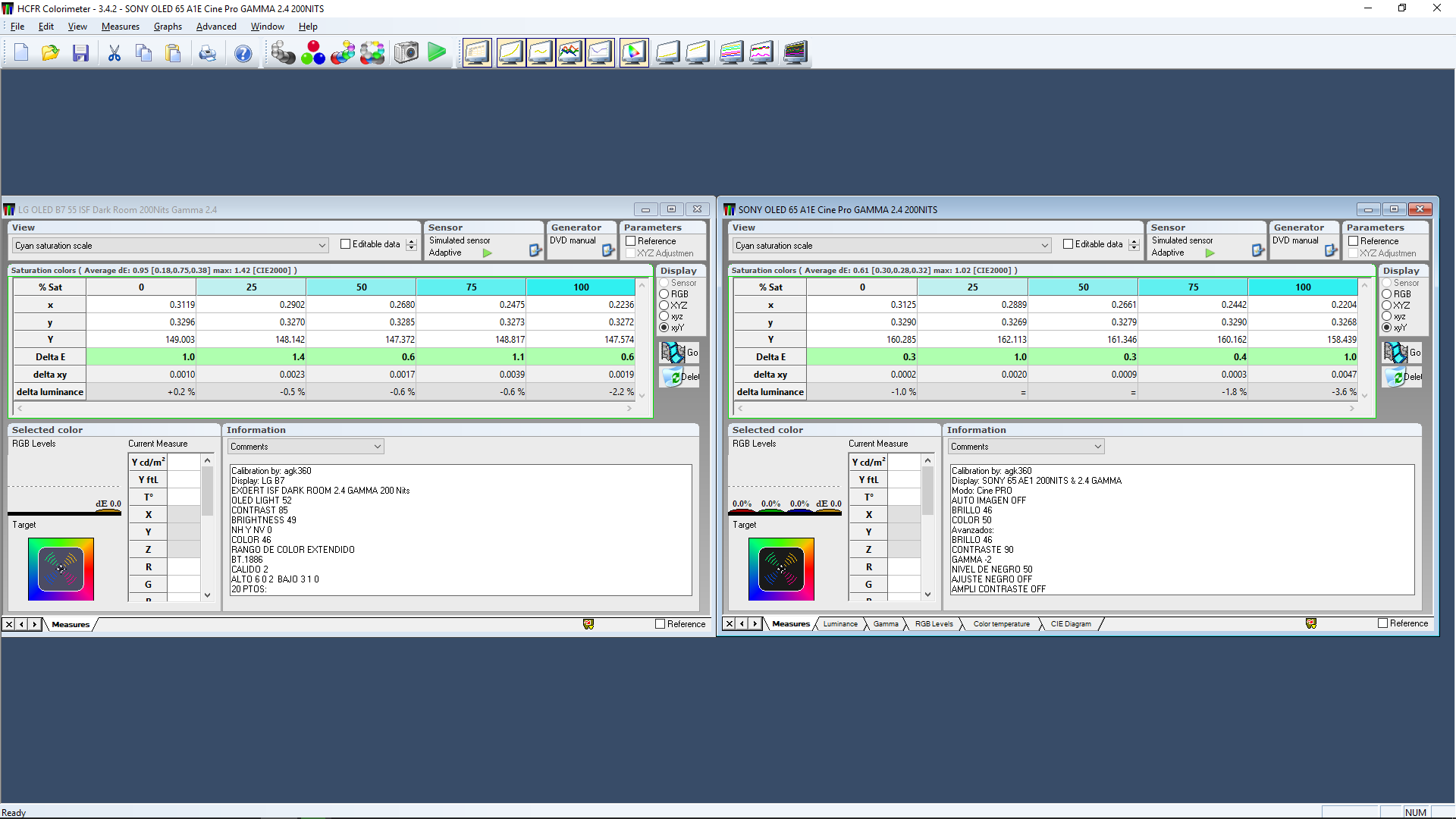Click the camera snapshot icon in toolbar
This screenshot has width=1456, height=819.
406,52
